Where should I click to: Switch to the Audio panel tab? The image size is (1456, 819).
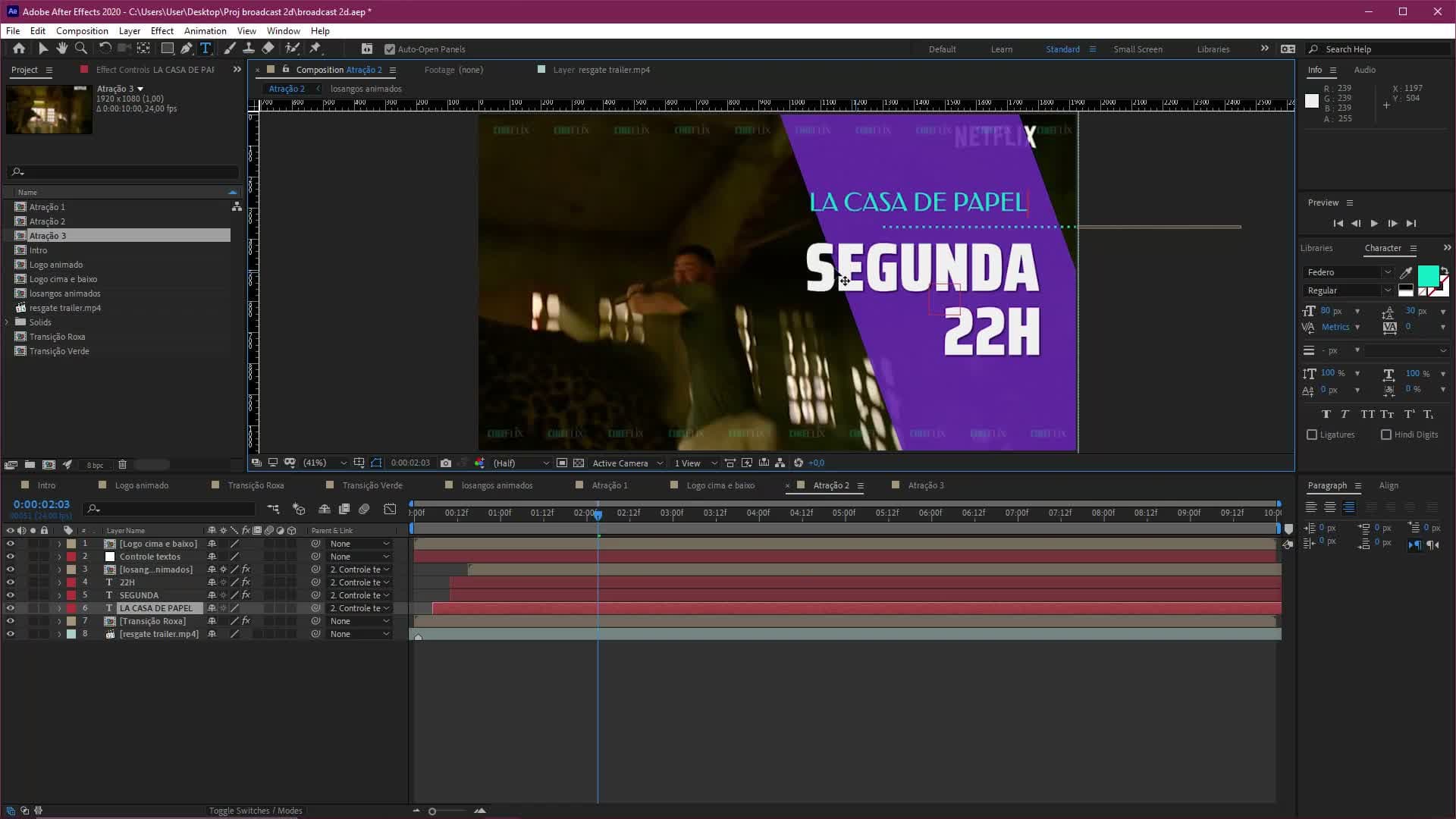click(1365, 70)
